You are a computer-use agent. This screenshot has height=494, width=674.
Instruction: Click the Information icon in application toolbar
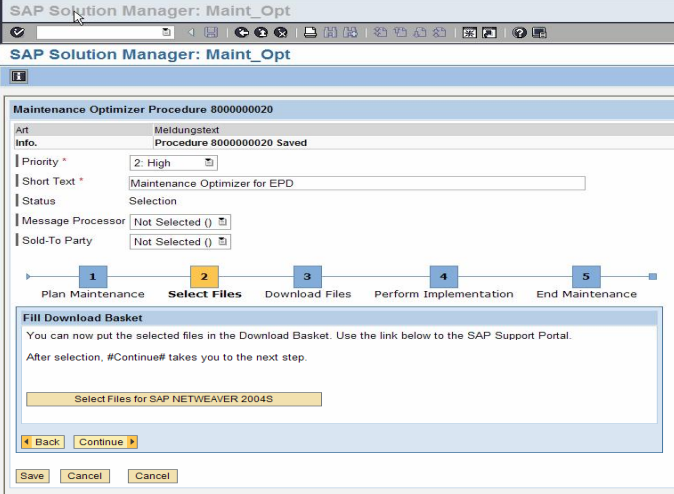tap(18, 77)
